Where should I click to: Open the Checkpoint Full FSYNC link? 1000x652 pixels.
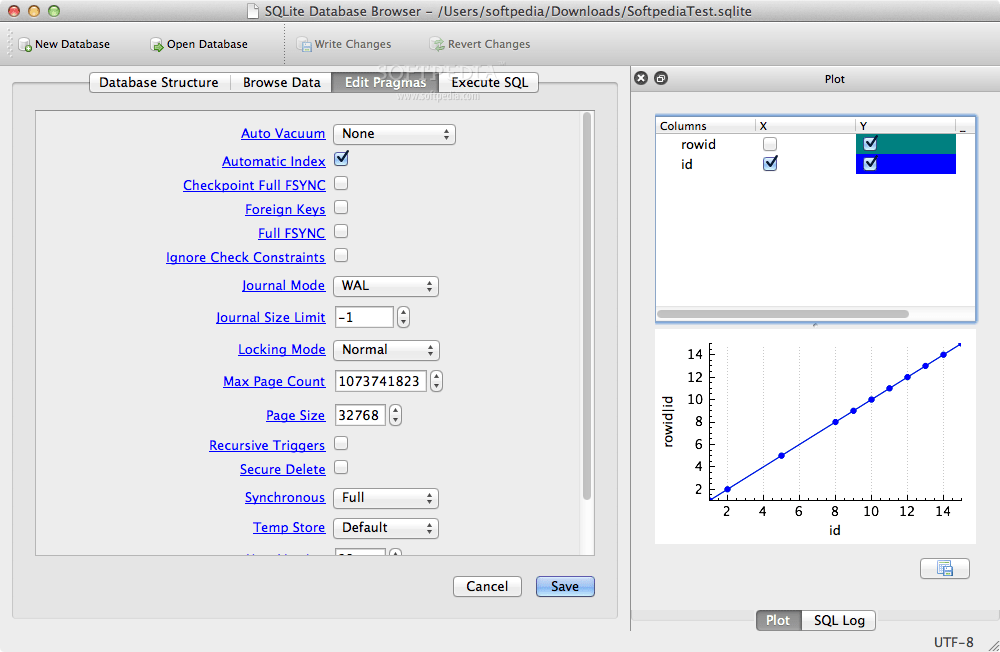[x=254, y=185]
